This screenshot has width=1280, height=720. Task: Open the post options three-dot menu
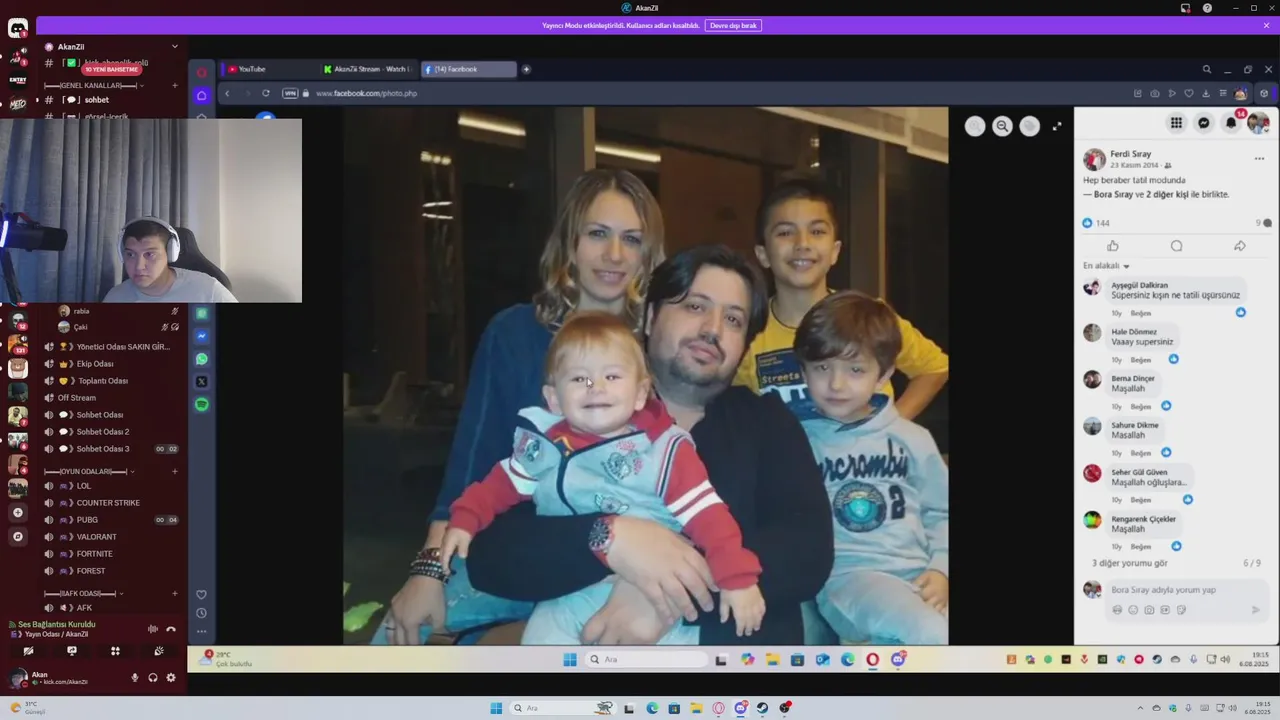(1259, 158)
